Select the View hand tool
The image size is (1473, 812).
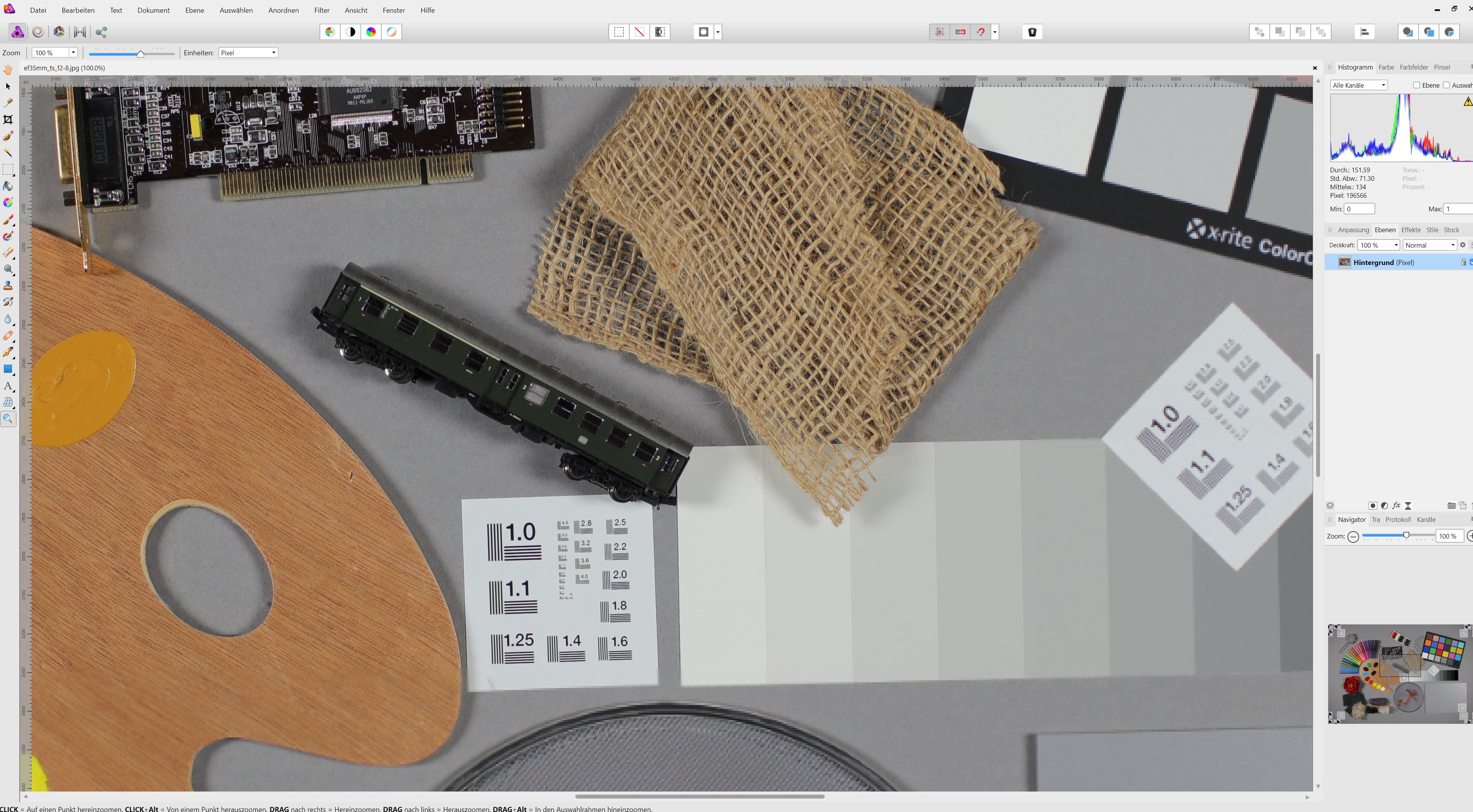(x=8, y=69)
